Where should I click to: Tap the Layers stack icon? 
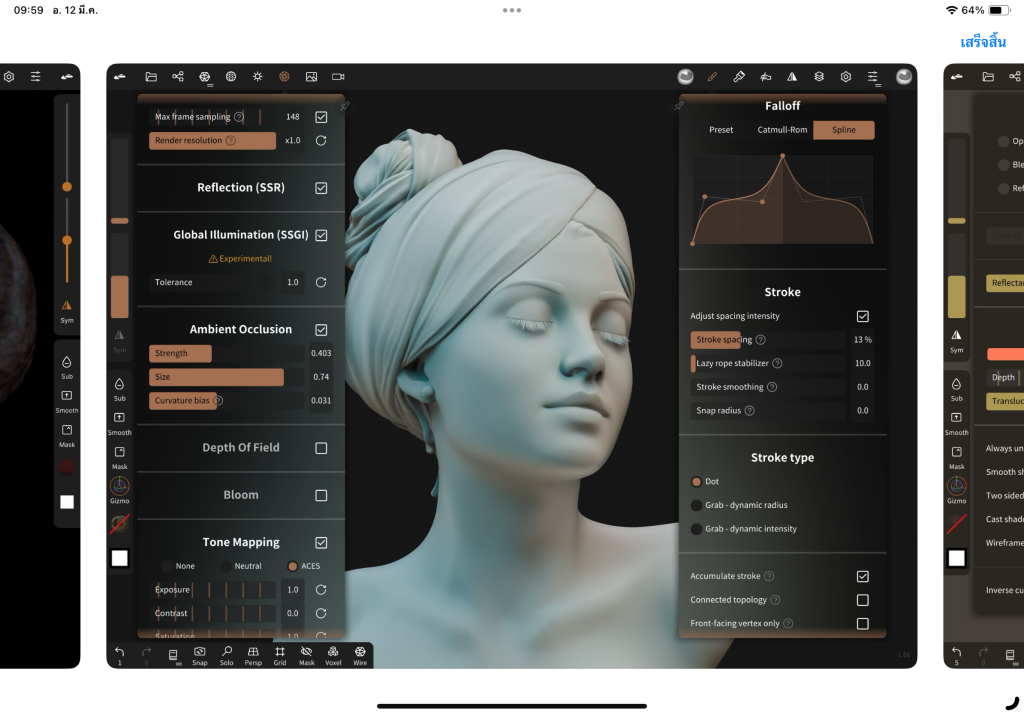click(819, 77)
